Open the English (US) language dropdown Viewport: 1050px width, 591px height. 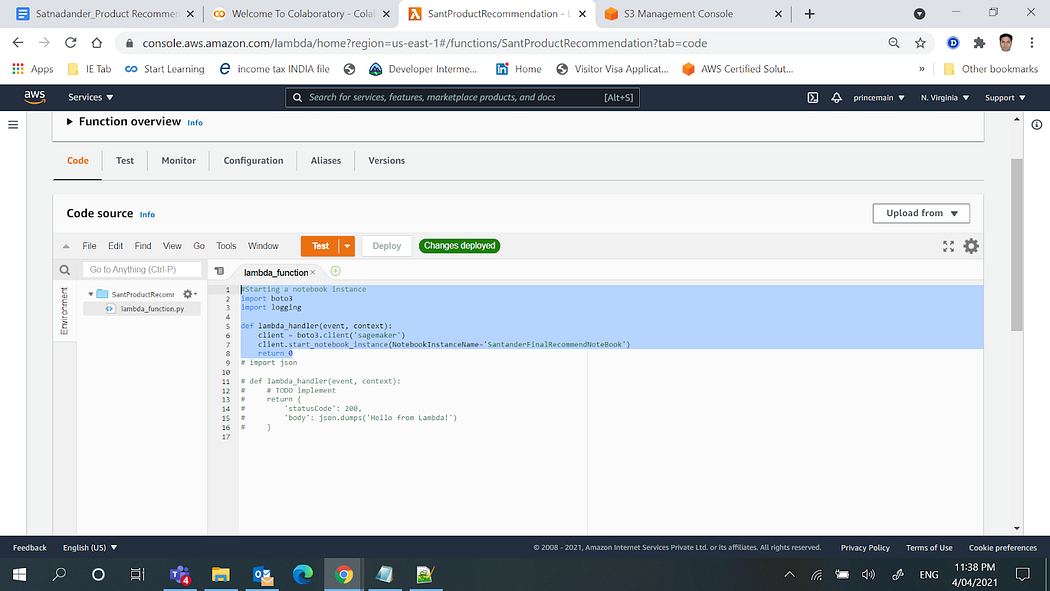tap(90, 547)
